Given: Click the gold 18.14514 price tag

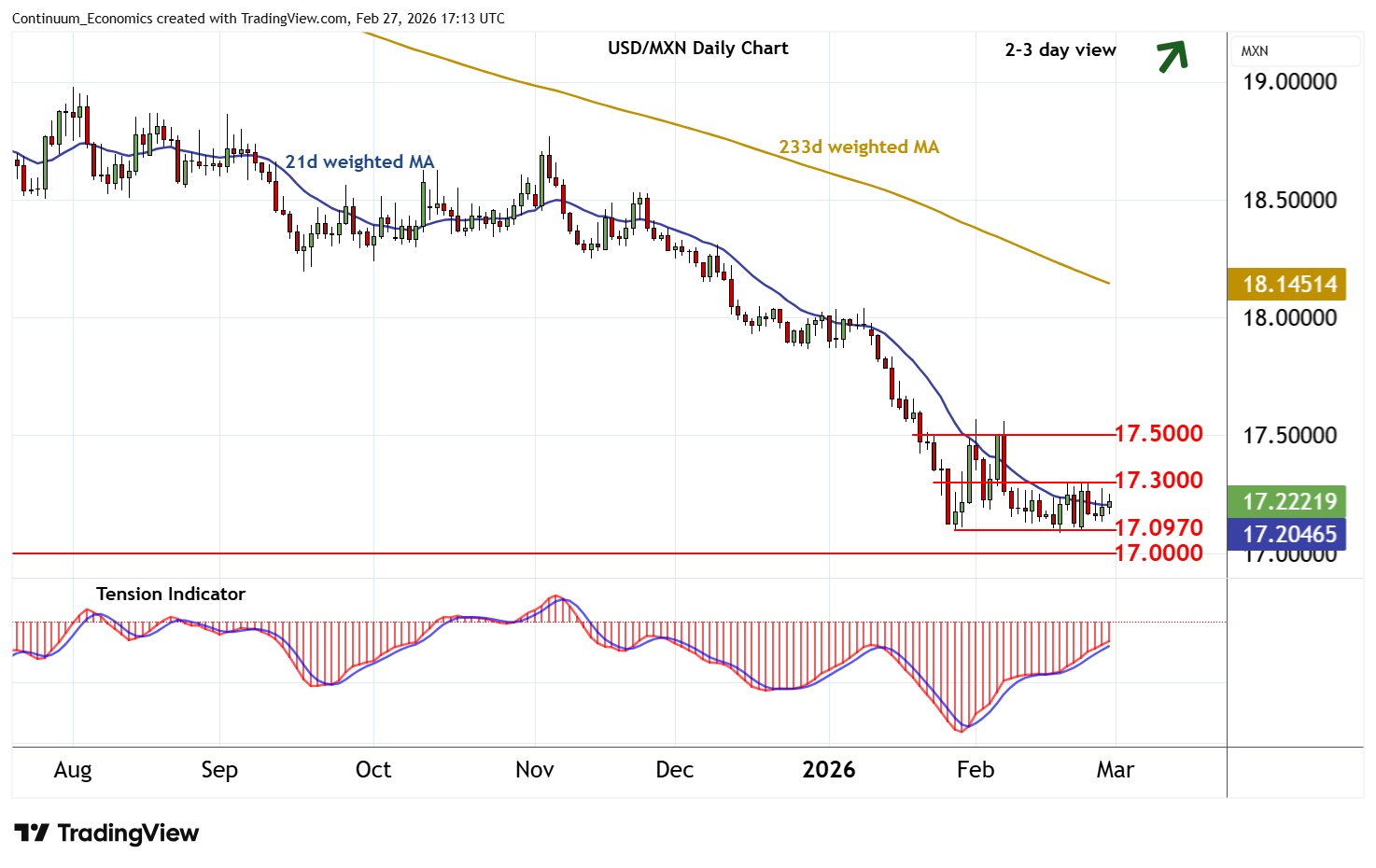Looking at the screenshot, I should pos(1287,284).
